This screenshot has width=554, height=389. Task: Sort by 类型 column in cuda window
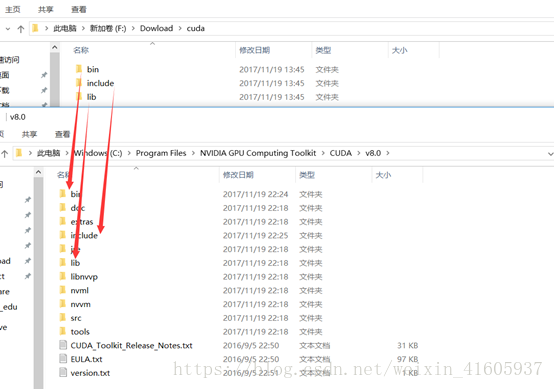tap(323, 50)
